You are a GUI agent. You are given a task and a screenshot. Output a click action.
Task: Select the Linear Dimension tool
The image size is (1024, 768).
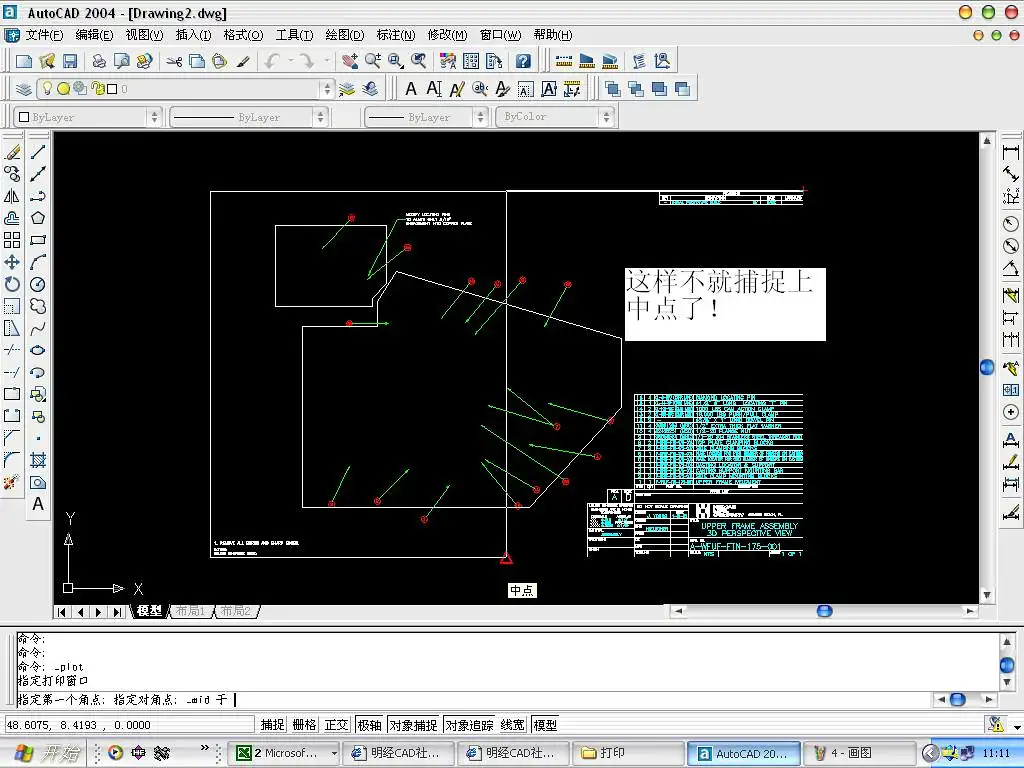coord(1010,152)
